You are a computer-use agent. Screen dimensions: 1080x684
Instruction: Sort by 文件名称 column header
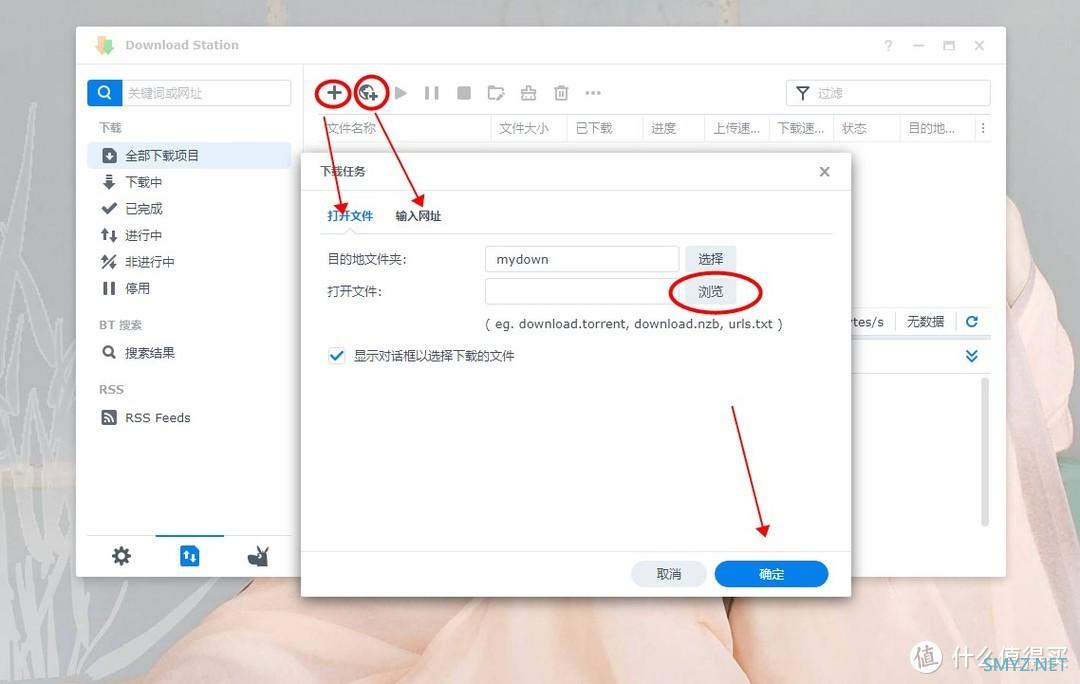tap(406, 128)
